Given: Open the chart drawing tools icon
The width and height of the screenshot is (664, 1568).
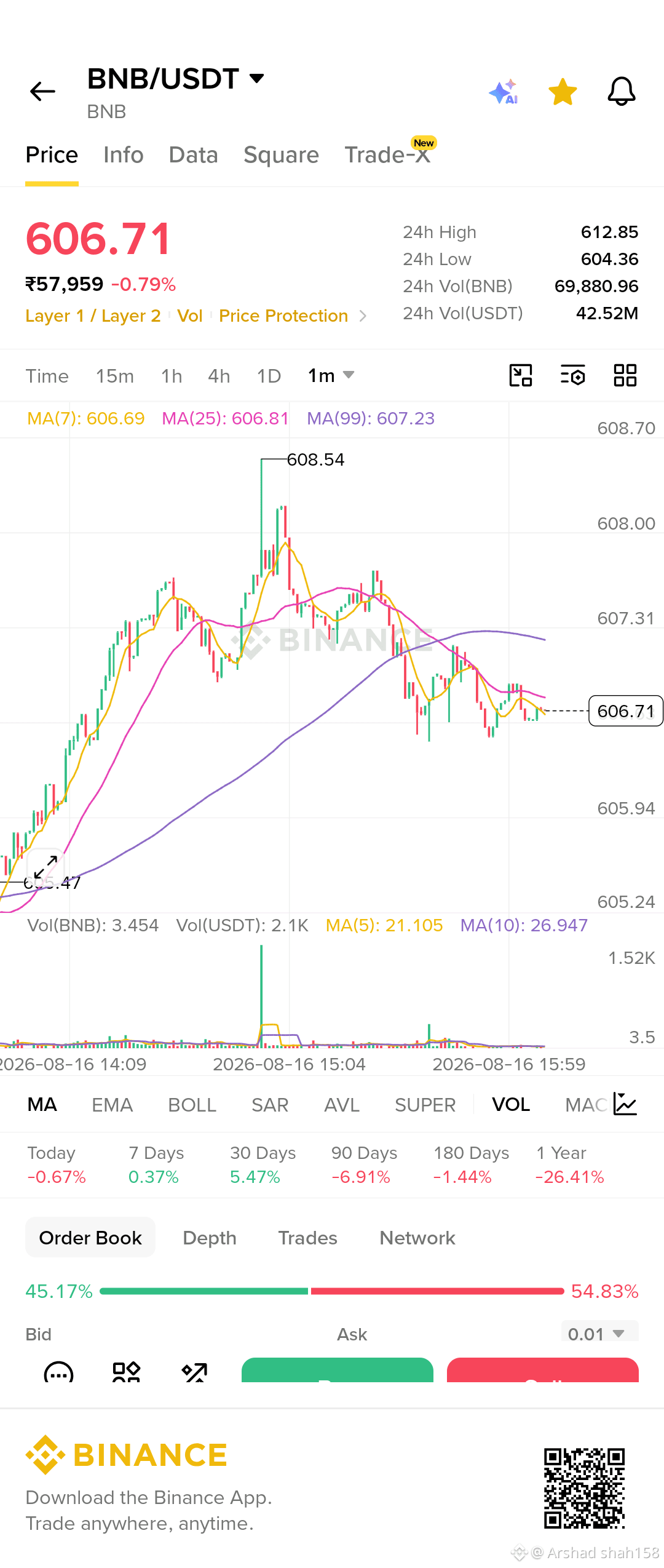Looking at the screenshot, I should (x=521, y=375).
